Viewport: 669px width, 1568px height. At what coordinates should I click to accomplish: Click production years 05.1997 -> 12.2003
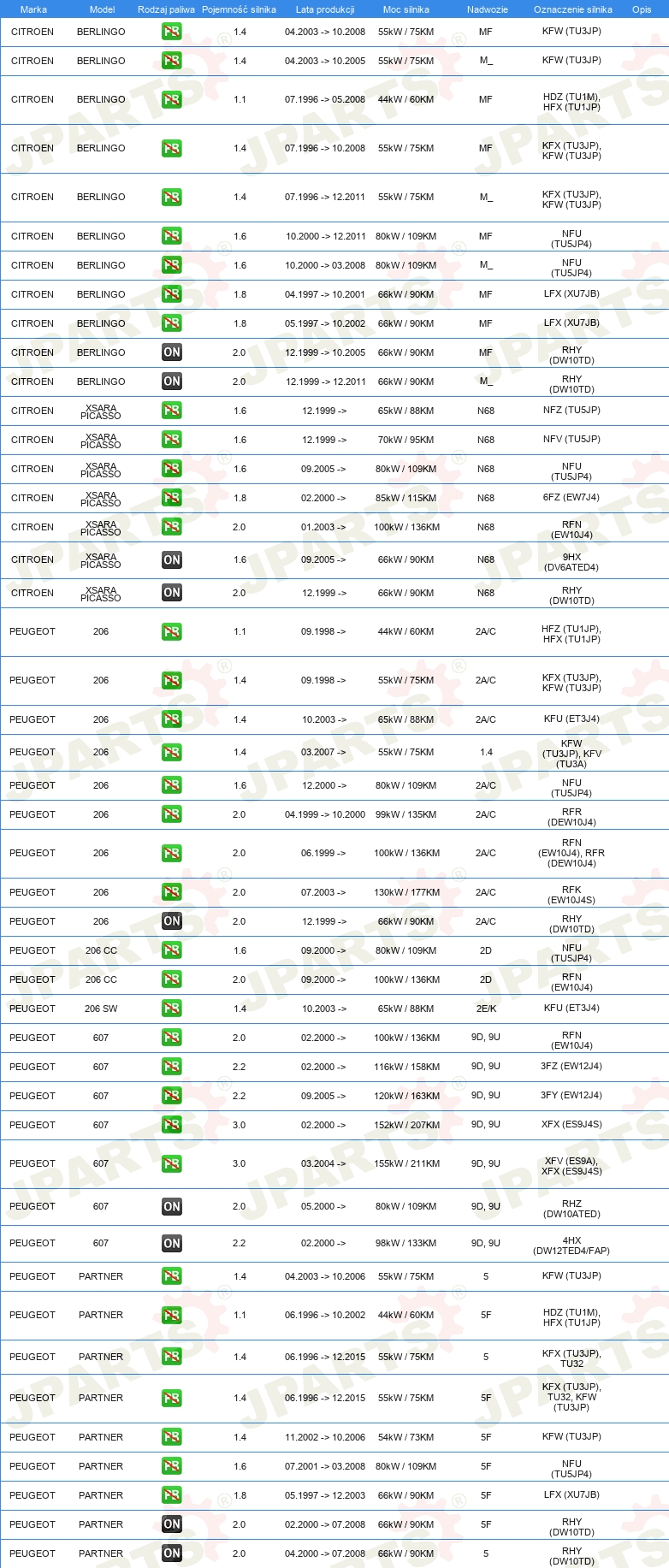pyautogui.click(x=325, y=1495)
